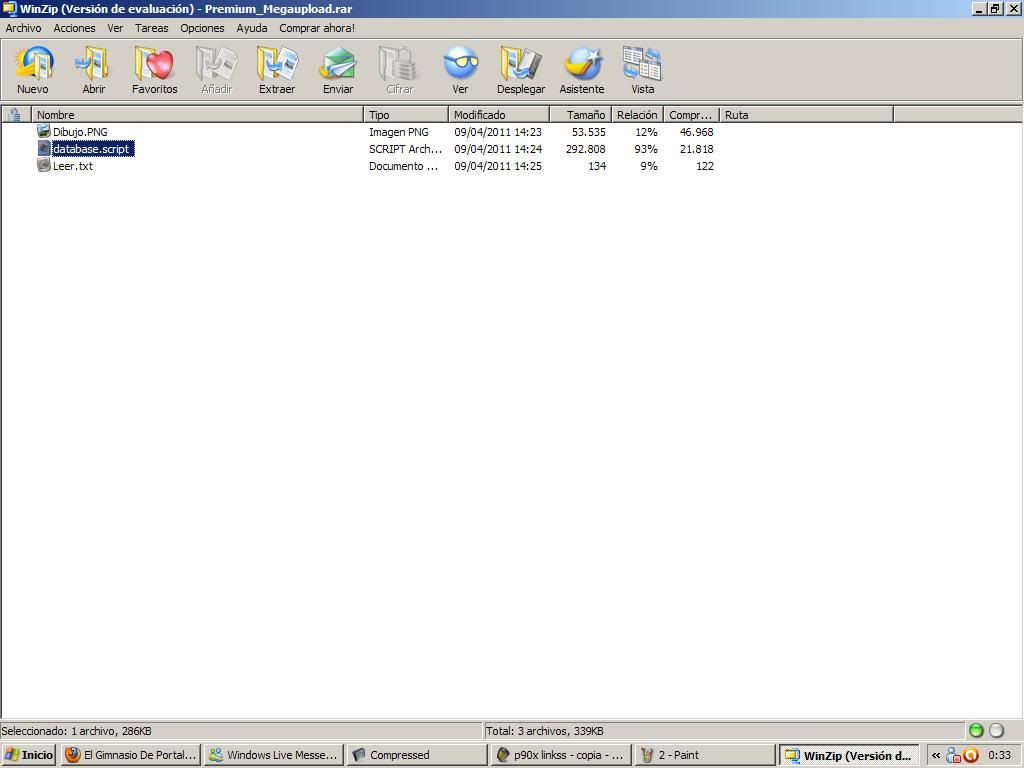
Task: Click the 93% ratio value
Action: (646, 149)
